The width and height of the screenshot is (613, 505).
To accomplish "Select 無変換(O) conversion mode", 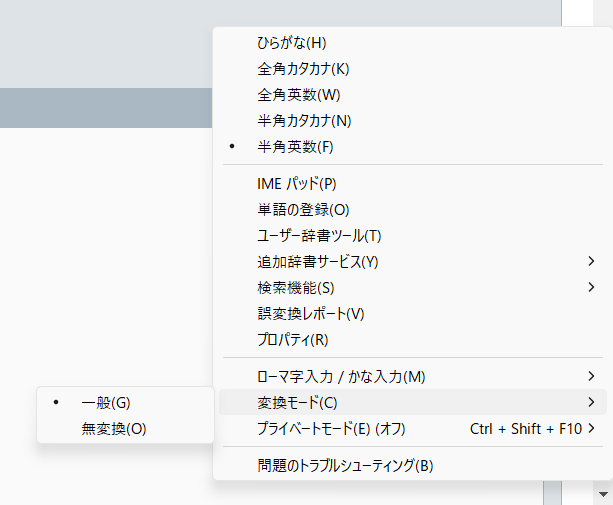I will [x=114, y=429].
